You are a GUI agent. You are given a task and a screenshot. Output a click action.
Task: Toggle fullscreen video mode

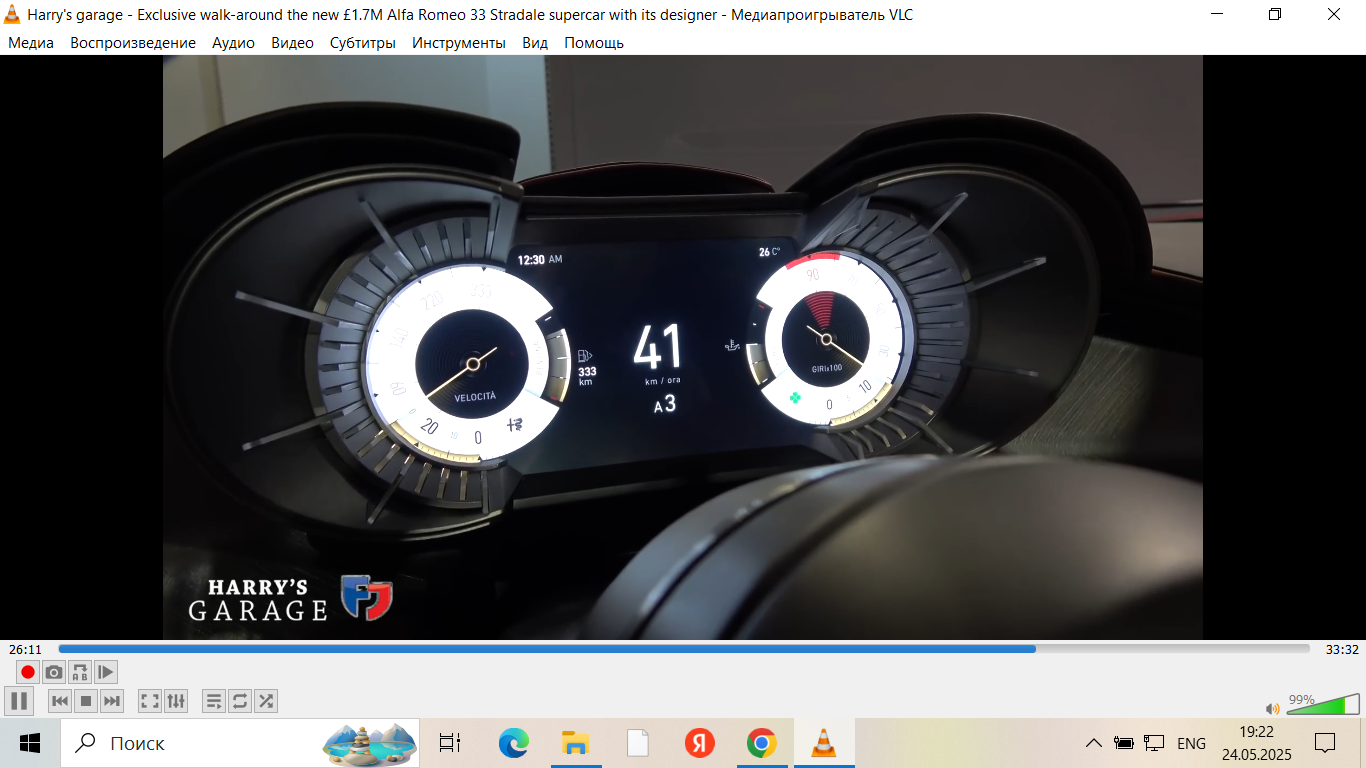tap(150, 701)
